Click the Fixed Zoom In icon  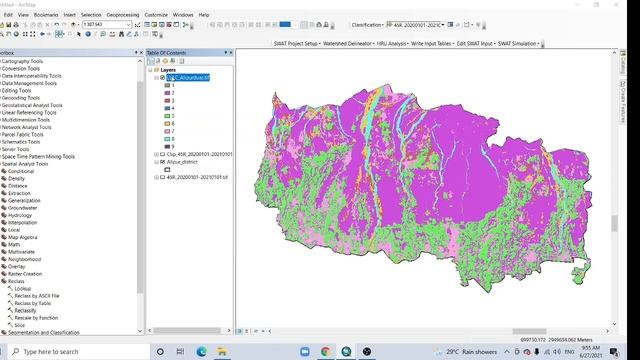click(25, 34)
